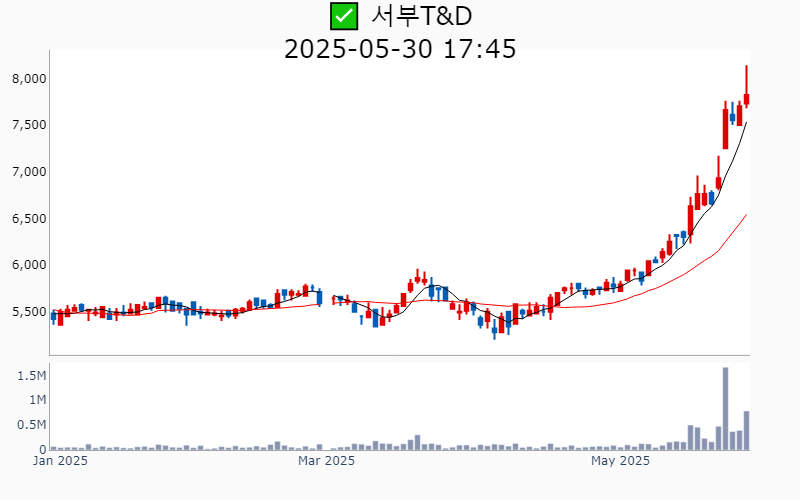
Task: Click the 서부T&D chart title
Action: (x=421, y=16)
